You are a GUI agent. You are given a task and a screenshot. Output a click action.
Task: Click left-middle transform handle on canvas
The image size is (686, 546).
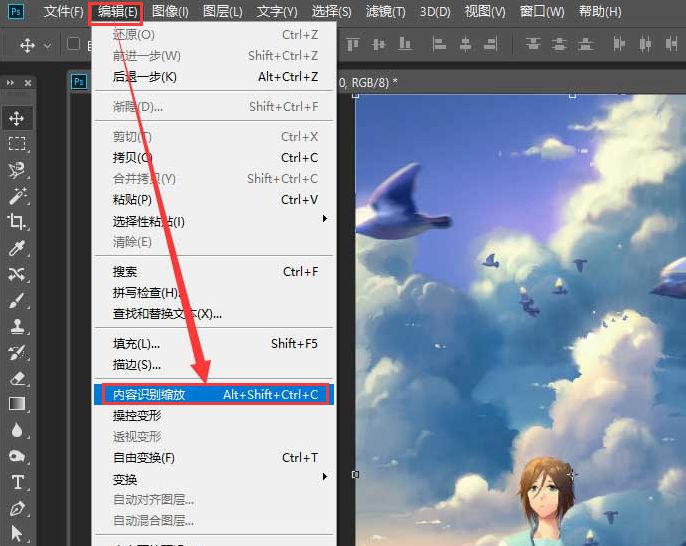coord(355,474)
